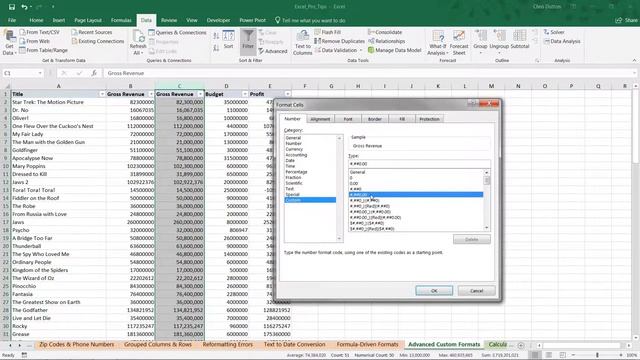Open the Data Analysis add-in

point(562,41)
